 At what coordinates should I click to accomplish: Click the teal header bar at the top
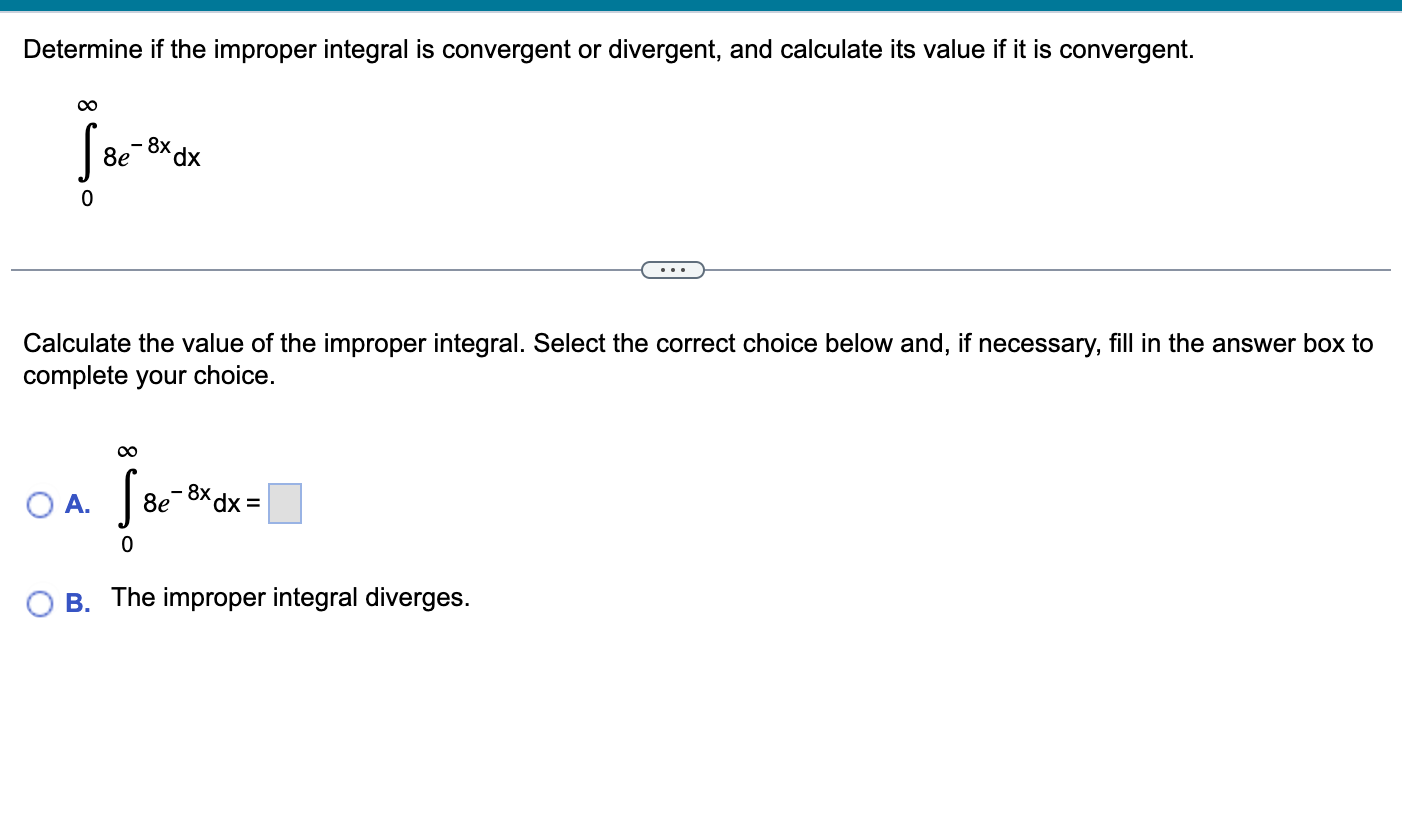coord(700,6)
